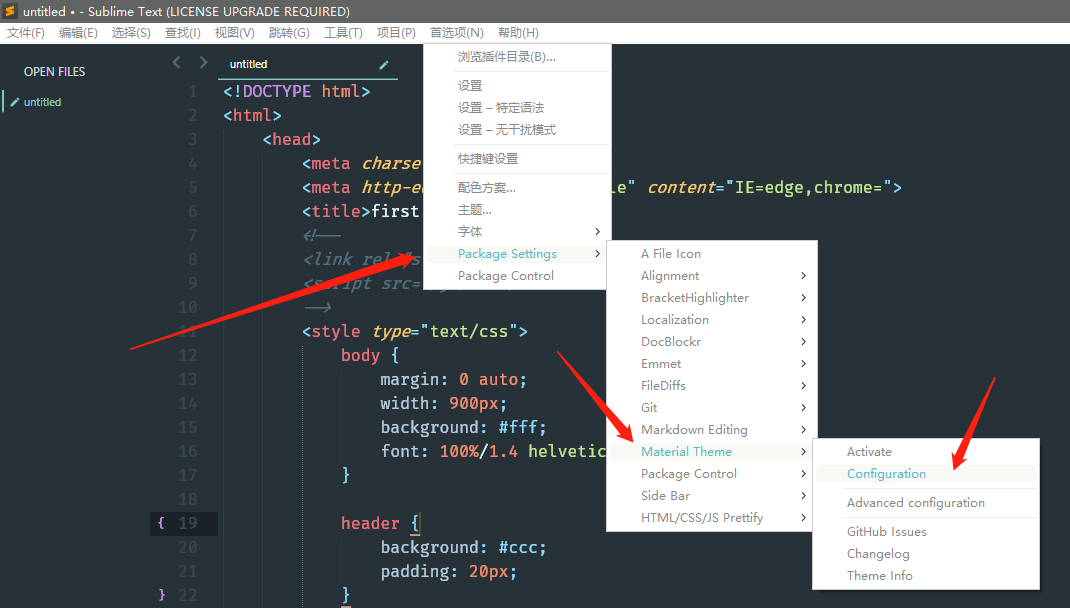1070x608 pixels.
Task: Open GitHub Issues for Material Theme
Action: pyautogui.click(x=889, y=531)
